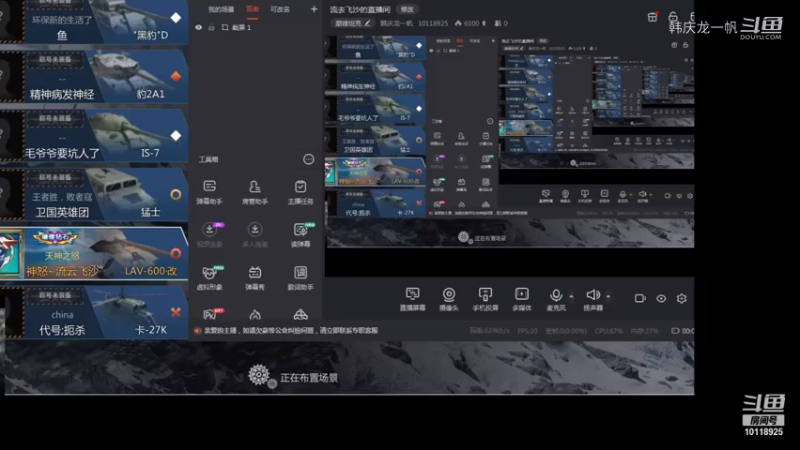Open the PK tool with red badge
Image resolution: width=800 pixels, height=450 pixels.
tap(211, 314)
